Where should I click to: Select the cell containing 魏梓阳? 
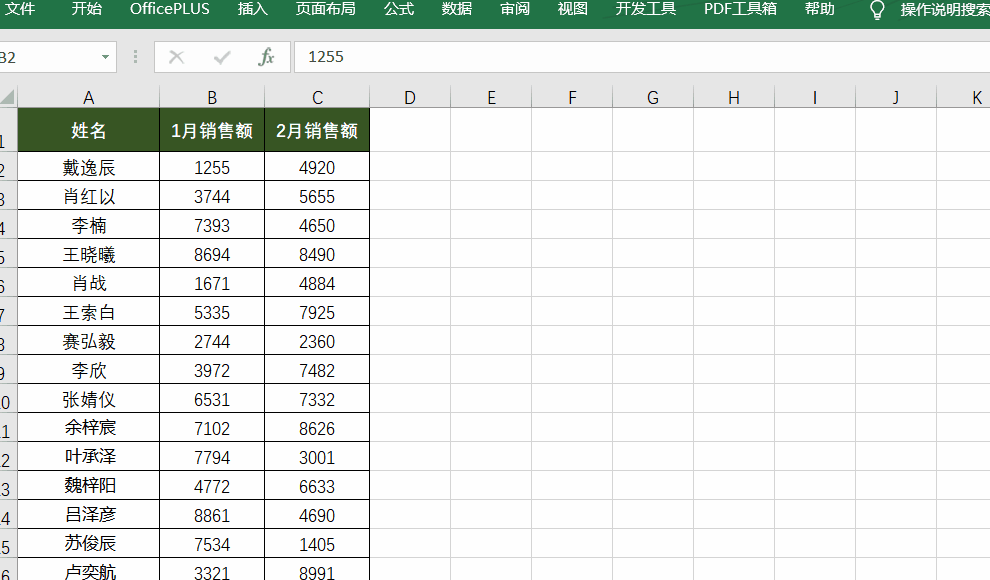point(88,487)
